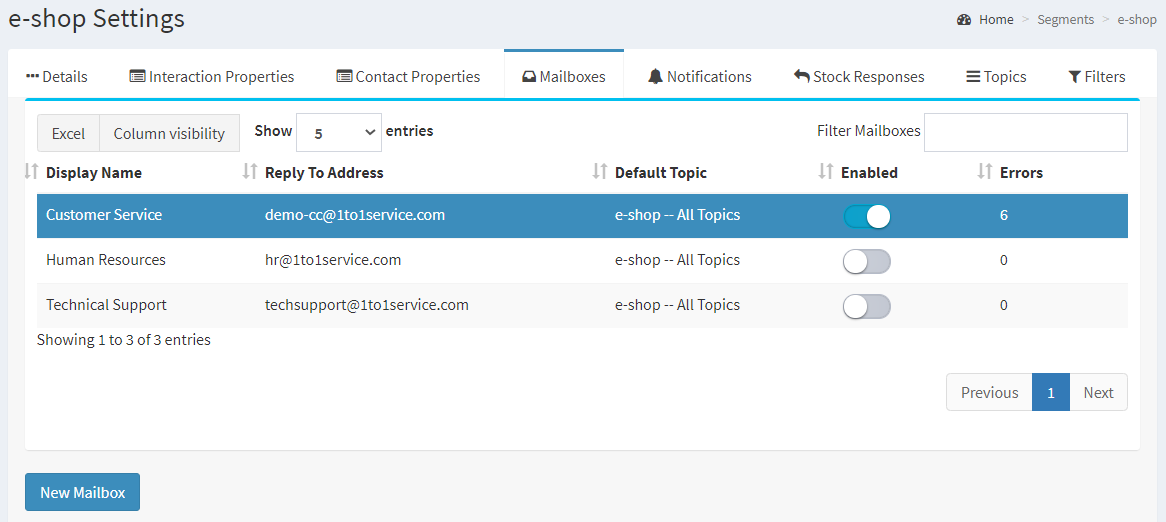Open the Notifications tab via its bell icon
The image size is (1166, 522).
pos(655,77)
